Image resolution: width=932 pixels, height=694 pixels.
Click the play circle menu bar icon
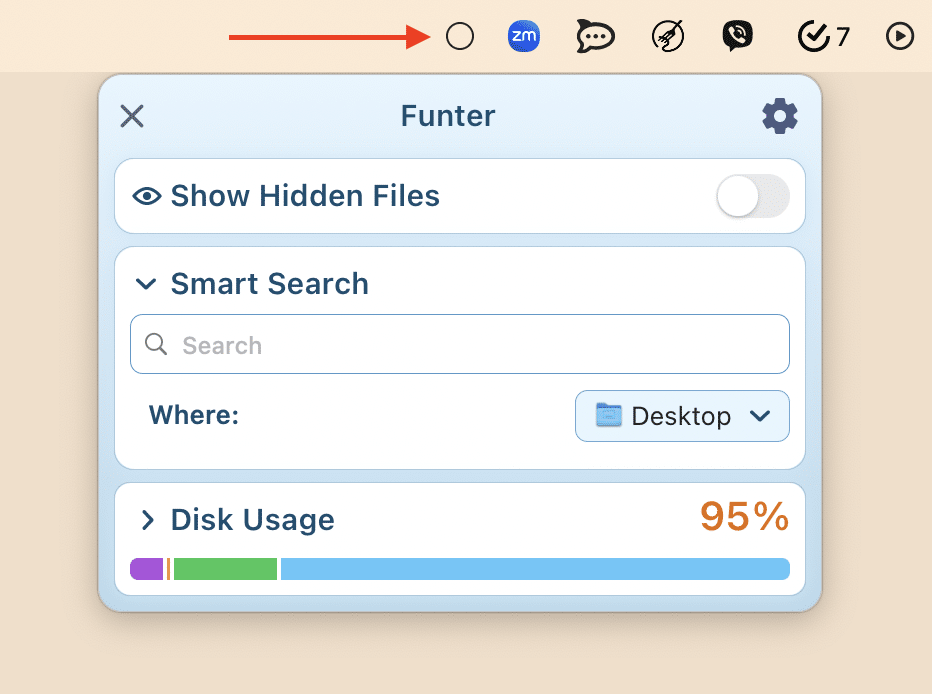[x=899, y=36]
